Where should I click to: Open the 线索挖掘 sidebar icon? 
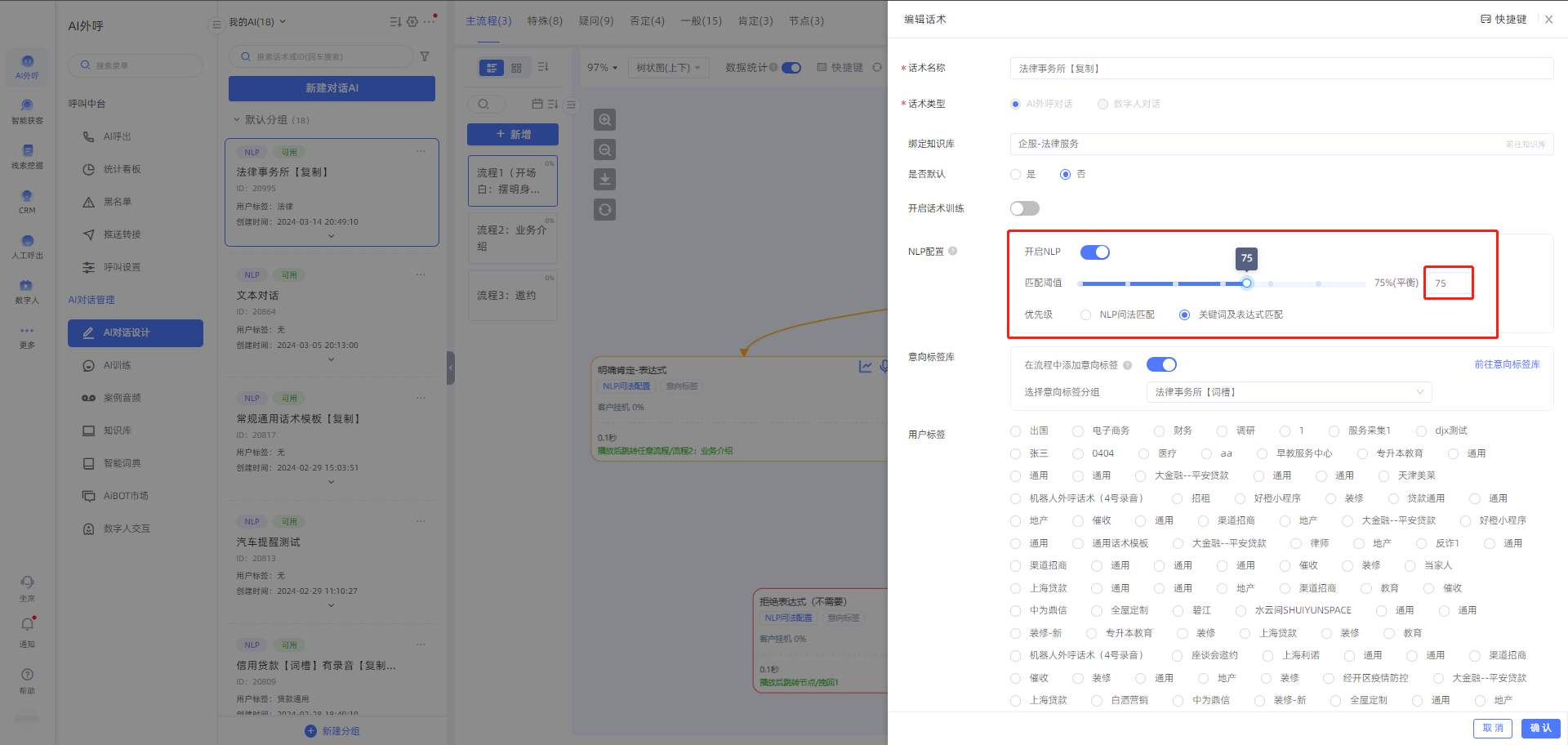(x=27, y=156)
